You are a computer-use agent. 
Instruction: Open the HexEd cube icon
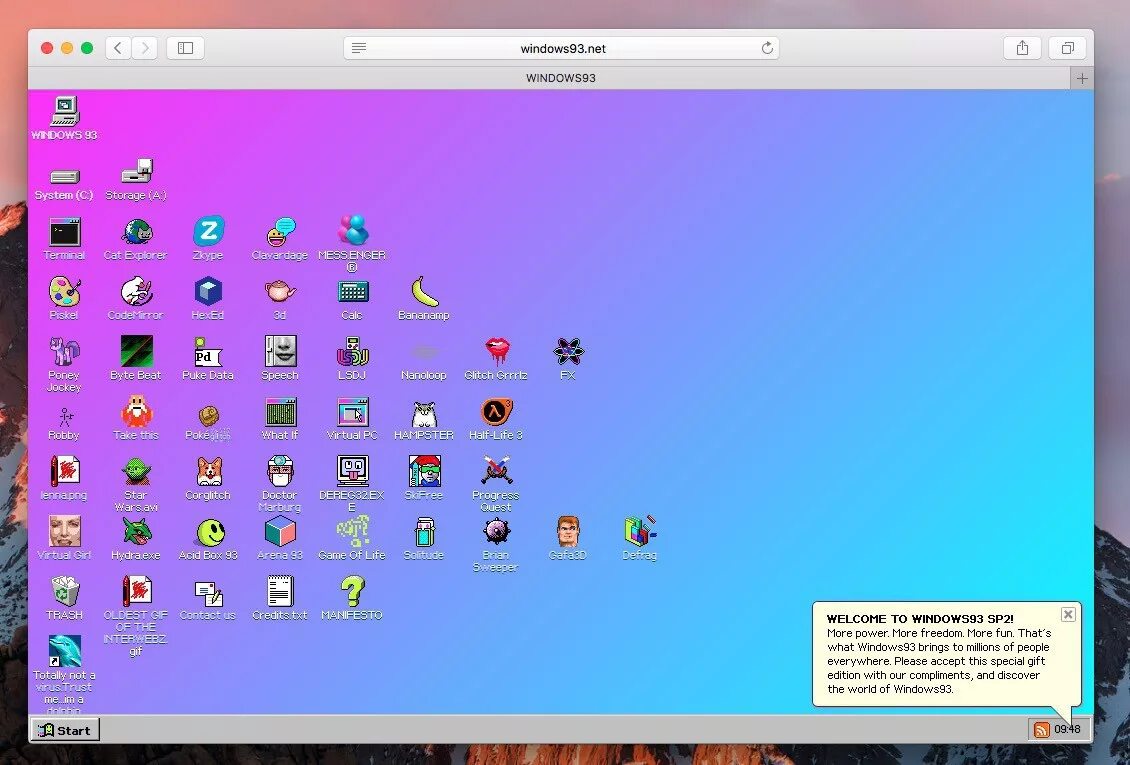tap(208, 292)
